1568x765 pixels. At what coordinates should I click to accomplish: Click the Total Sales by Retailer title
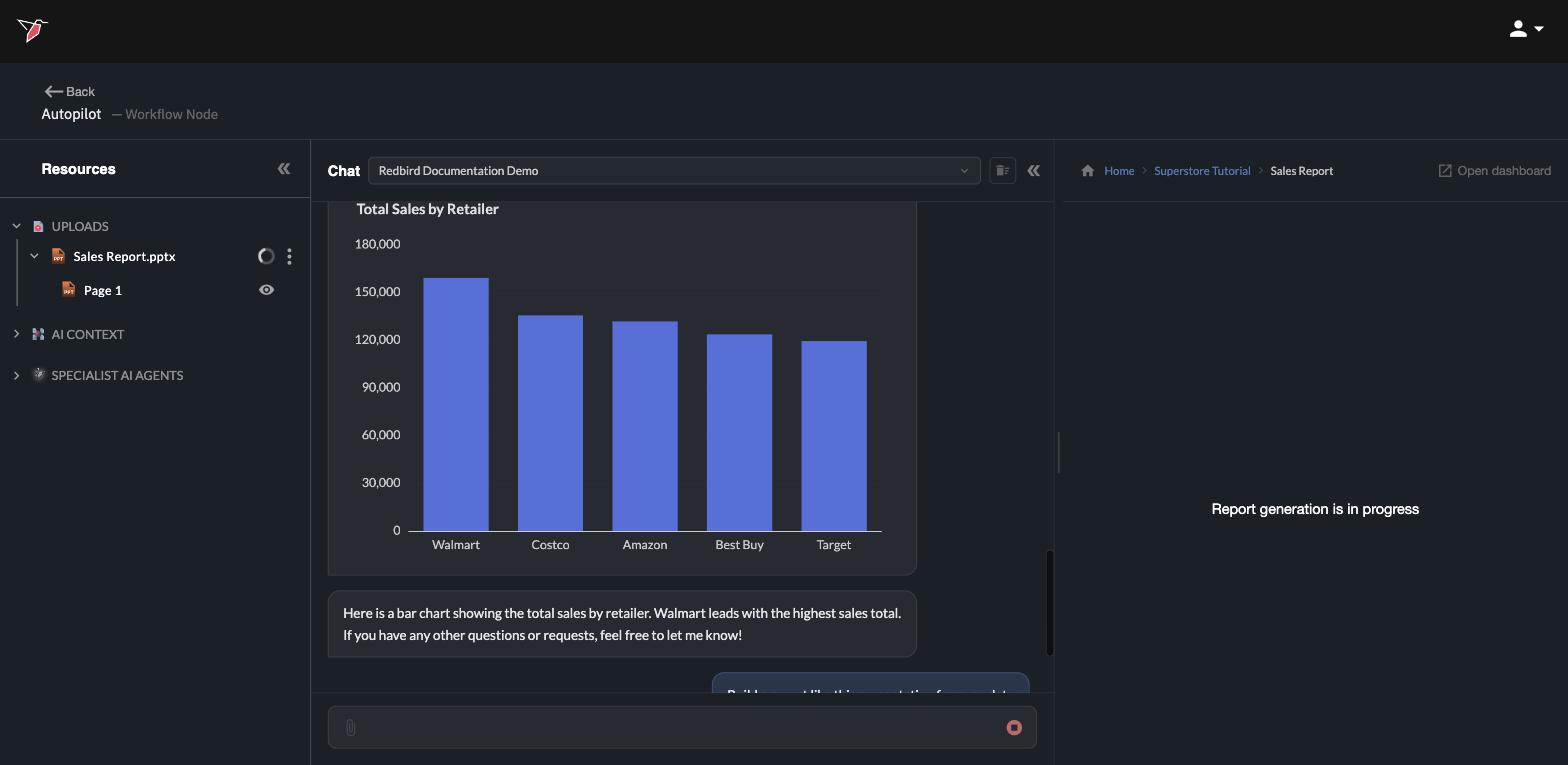427,209
